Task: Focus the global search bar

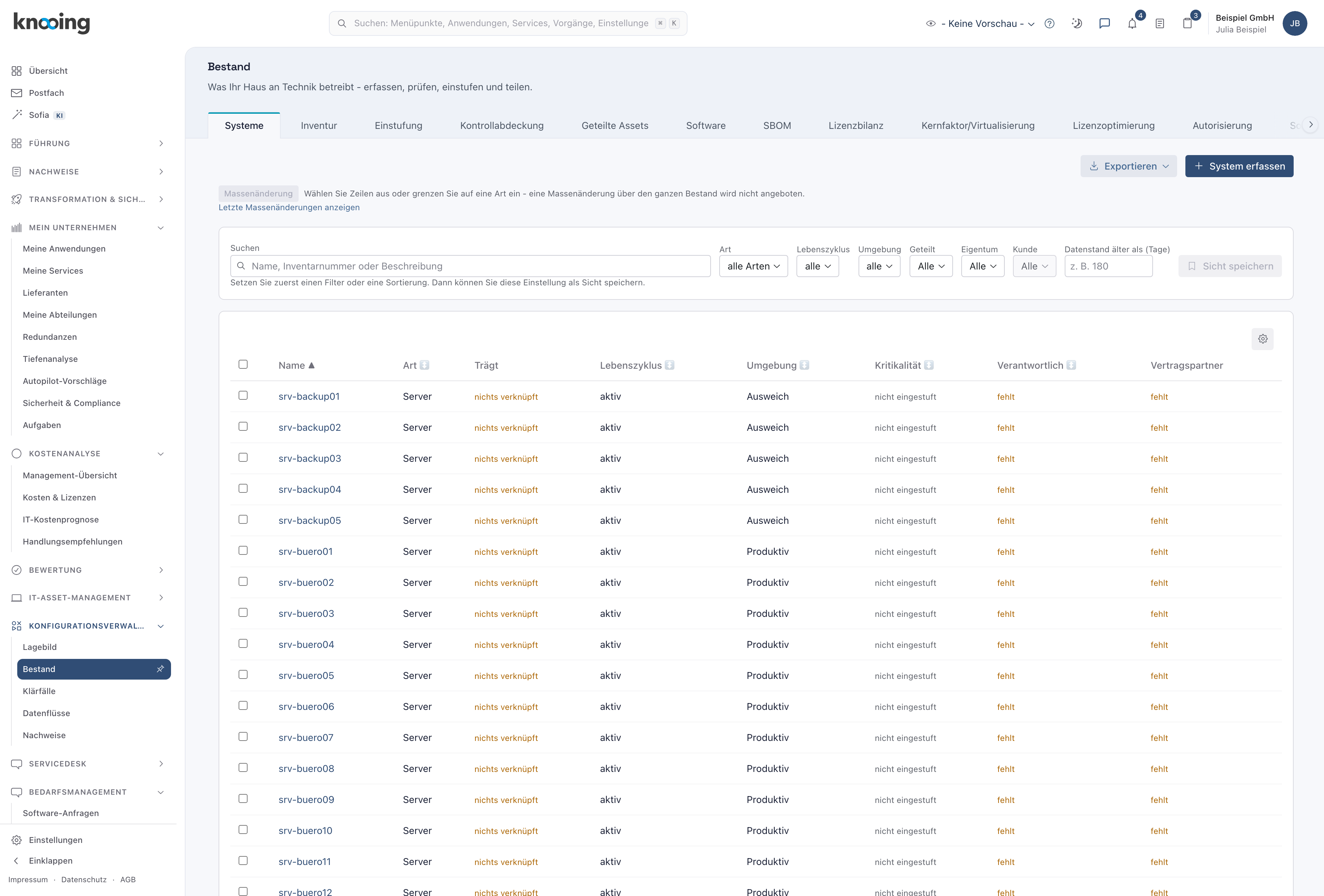Action: [508, 23]
